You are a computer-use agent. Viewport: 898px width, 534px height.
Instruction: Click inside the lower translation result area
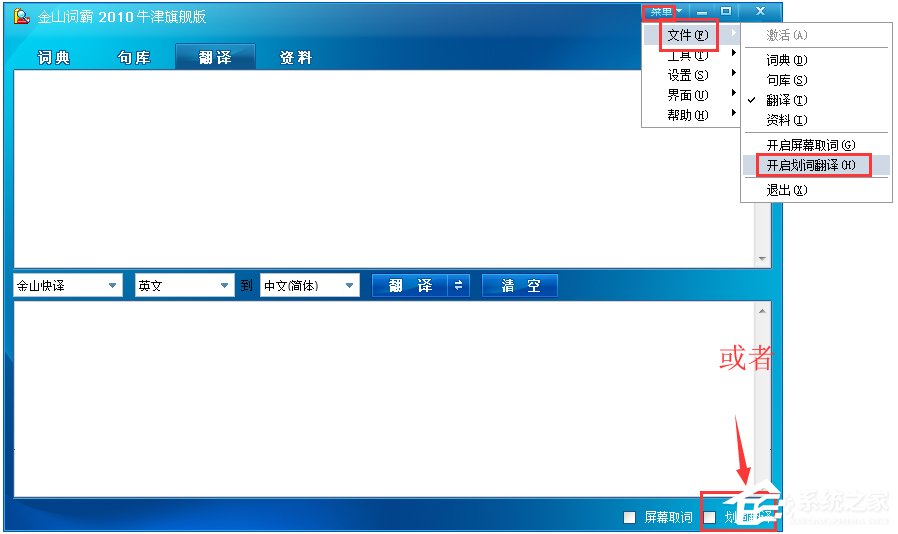384,399
